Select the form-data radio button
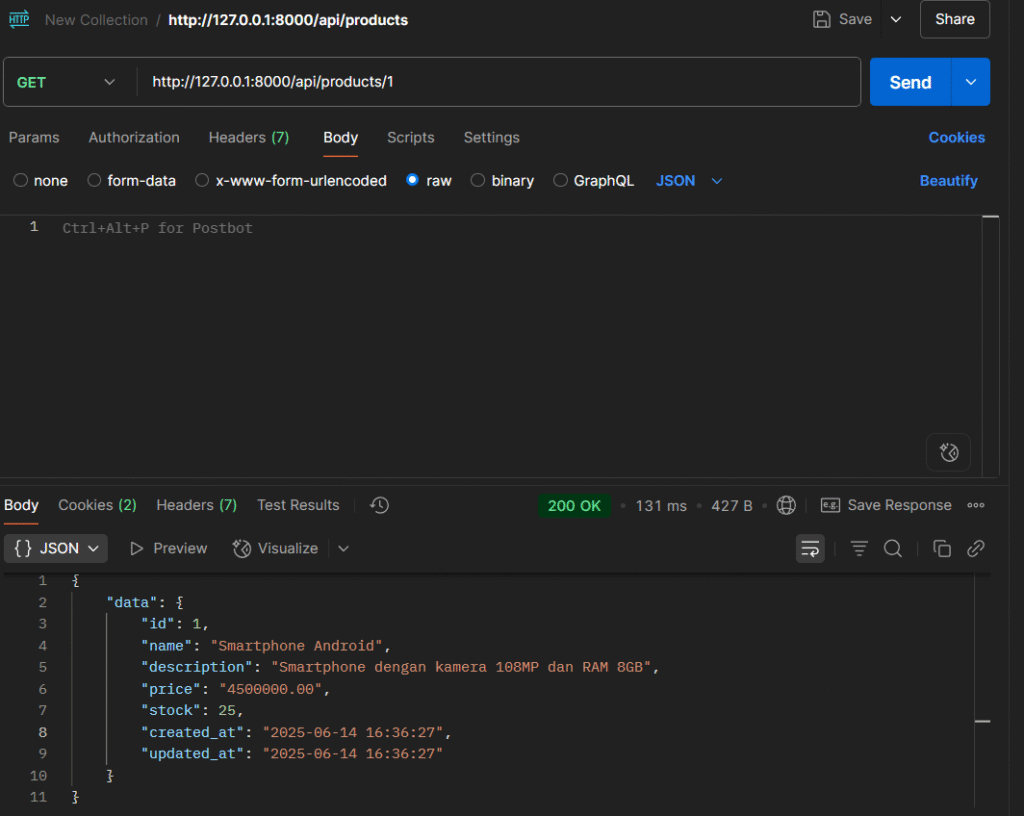This screenshot has height=816, width=1024. [x=95, y=181]
